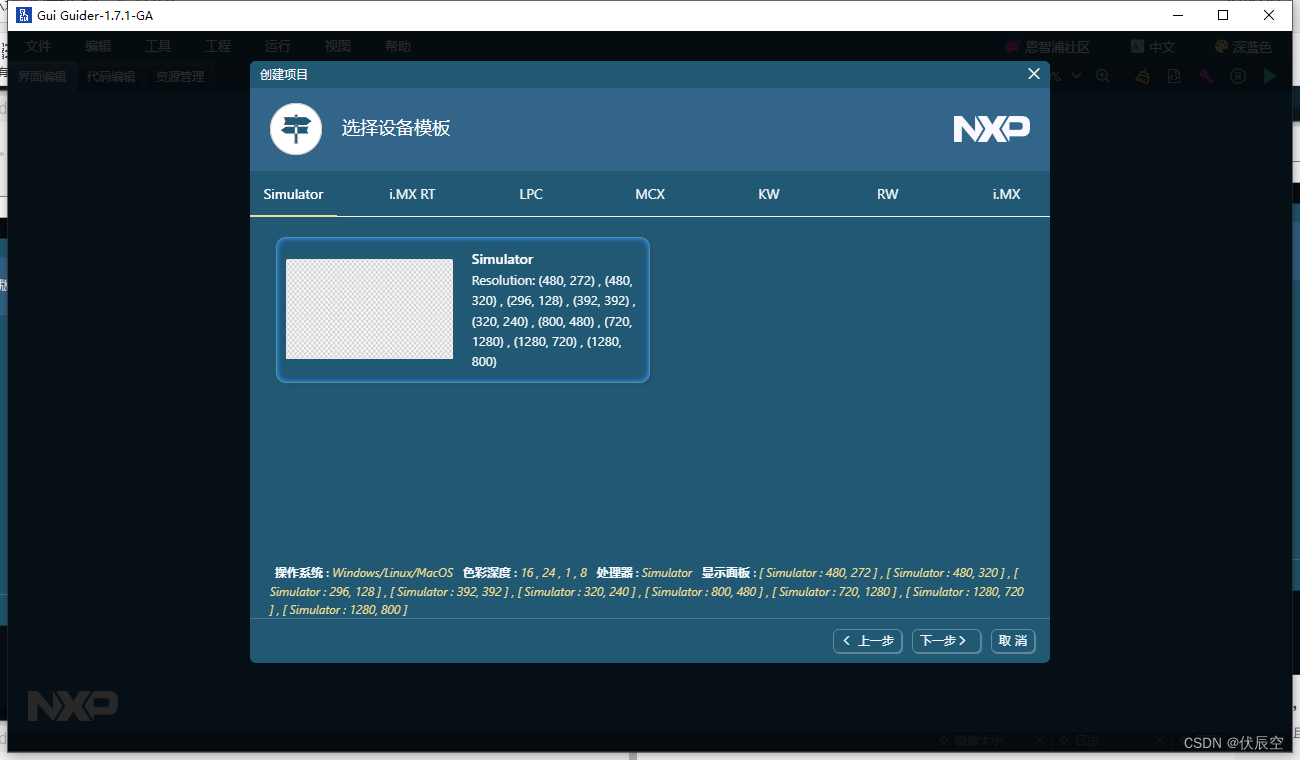Click the Simulator preview thumbnail

(369, 309)
